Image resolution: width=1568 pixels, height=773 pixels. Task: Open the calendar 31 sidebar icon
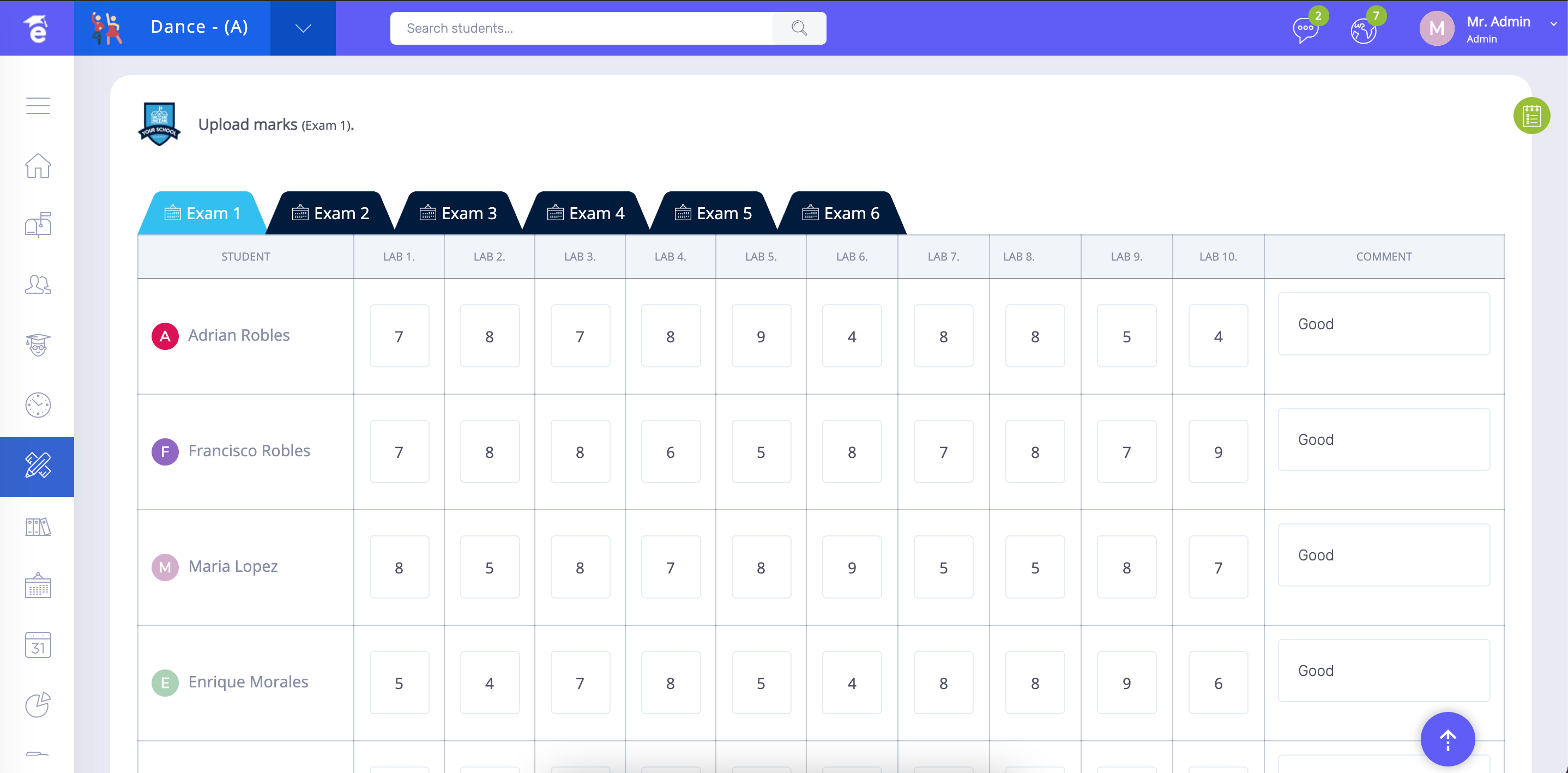pyautogui.click(x=38, y=645)
